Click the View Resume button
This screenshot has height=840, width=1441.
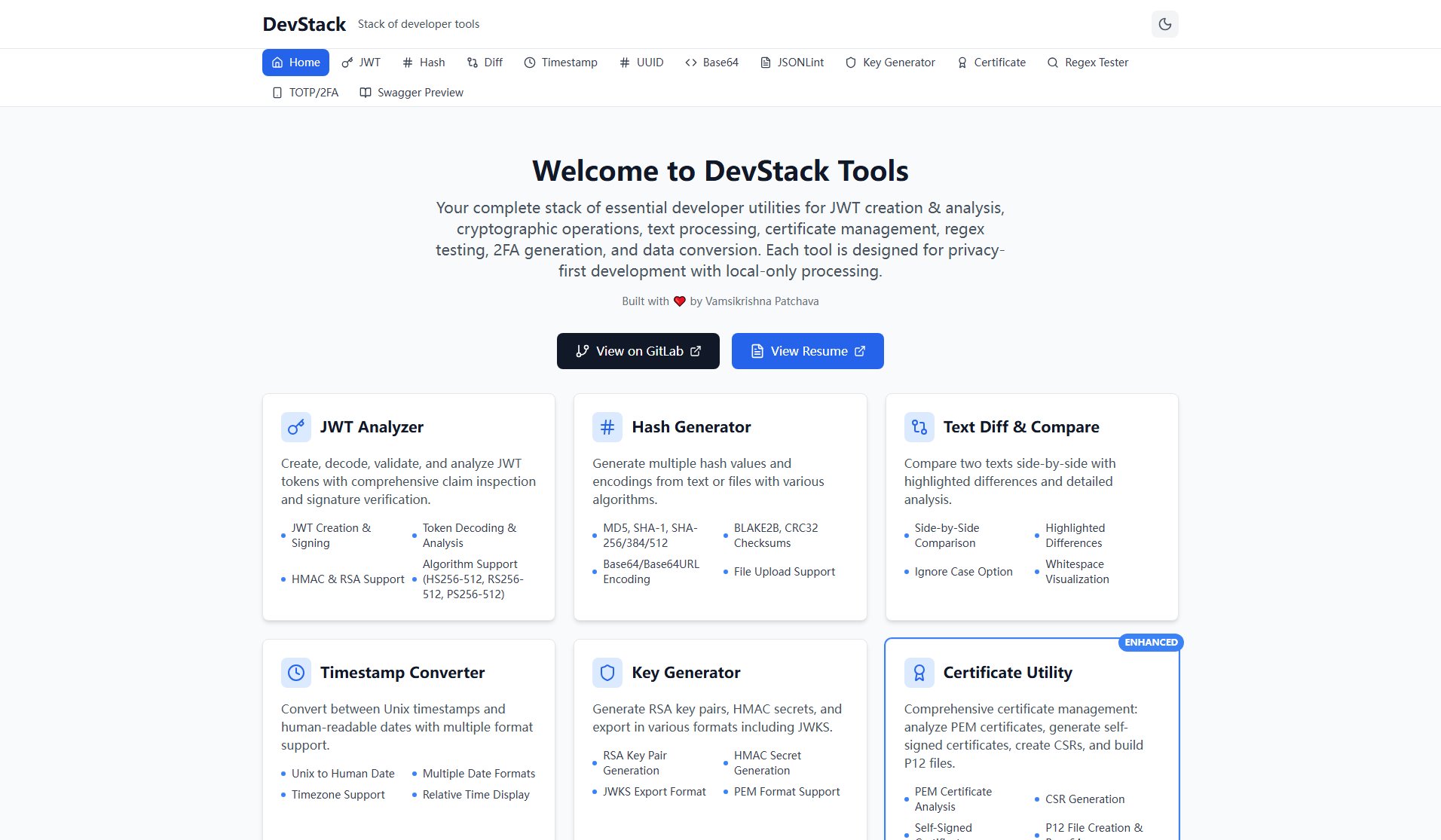tap(808, 351)
